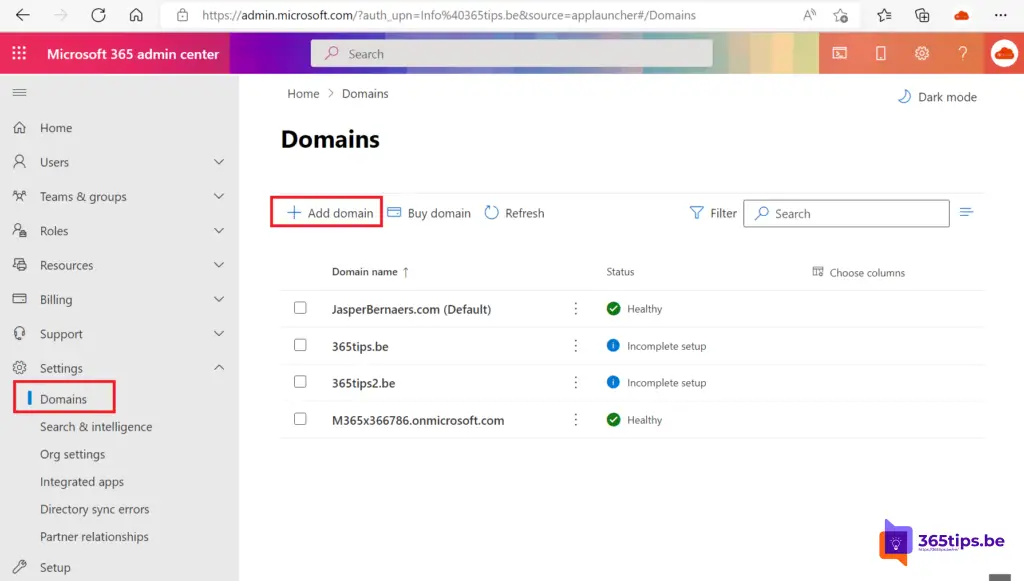Reload the page with browser refresh icon
This screenshot has width=1024, height=581.
(99, 15)
